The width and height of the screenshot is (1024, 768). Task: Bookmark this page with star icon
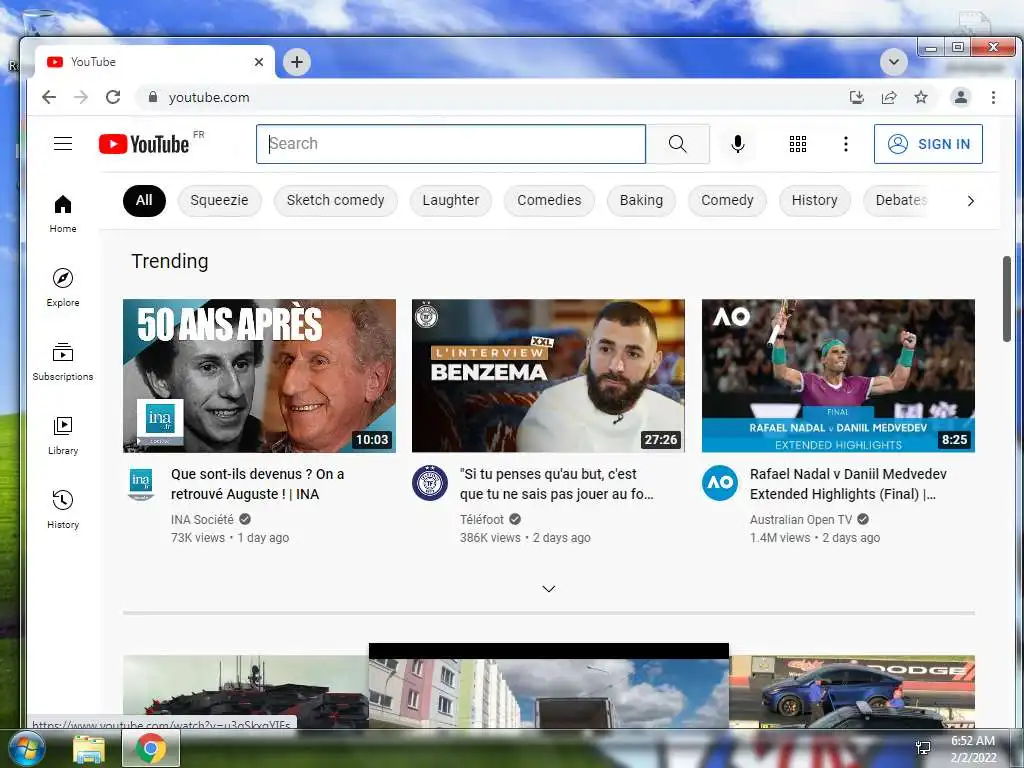pos(921,97)
